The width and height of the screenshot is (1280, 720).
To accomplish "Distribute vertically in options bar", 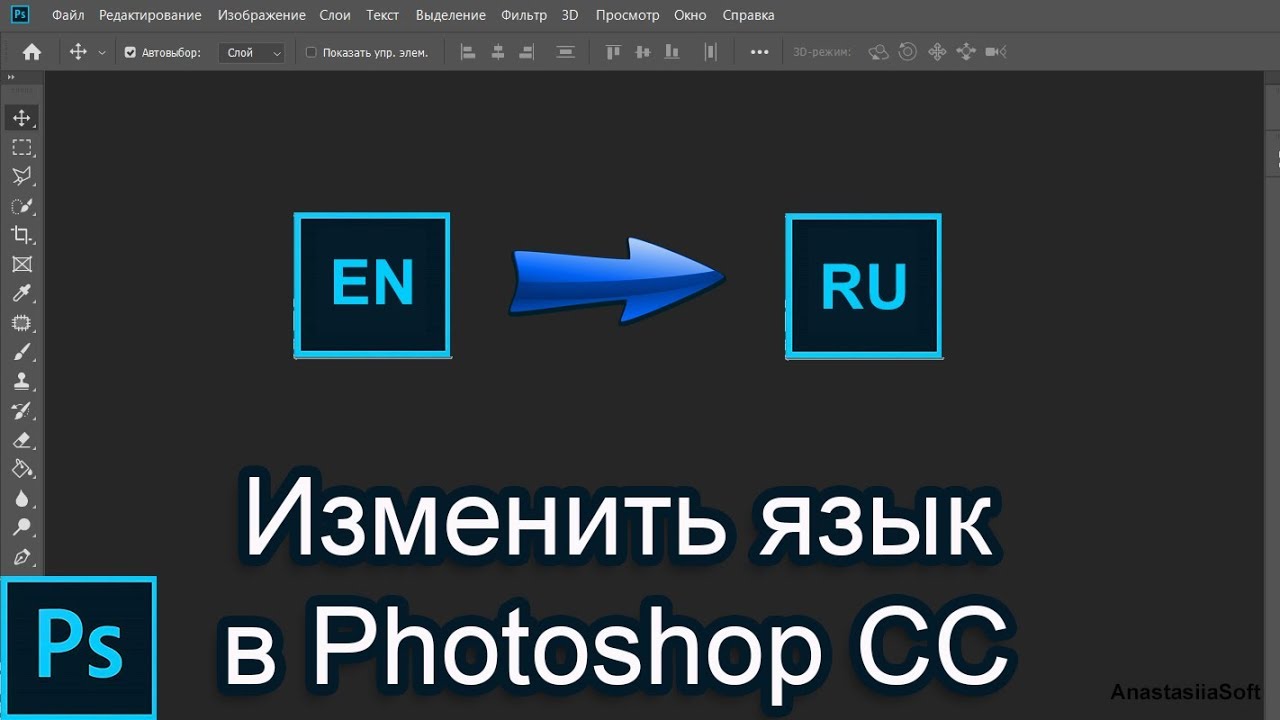I will pos(566,52).
